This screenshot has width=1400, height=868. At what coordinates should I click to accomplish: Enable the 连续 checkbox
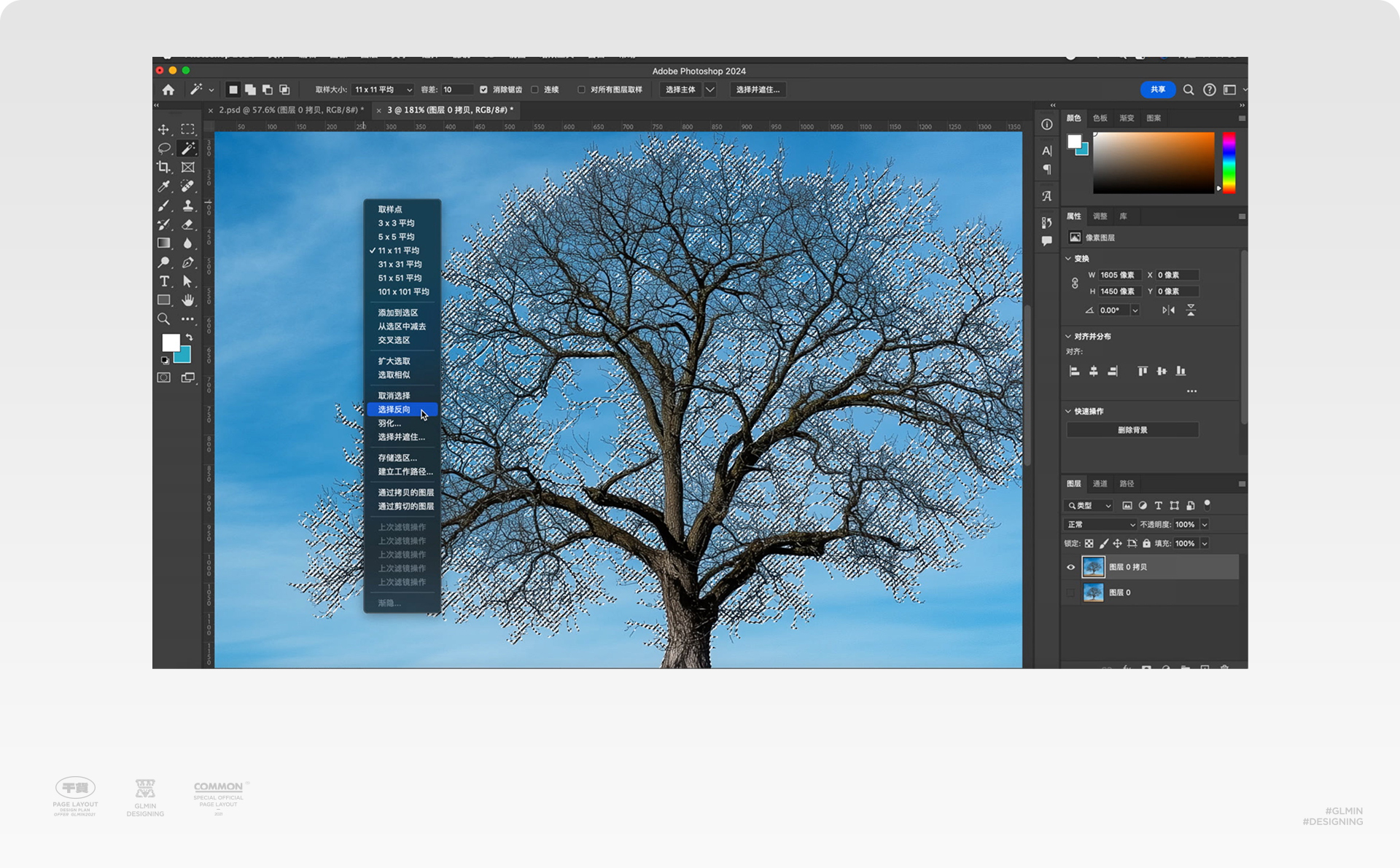coord(535,90)
